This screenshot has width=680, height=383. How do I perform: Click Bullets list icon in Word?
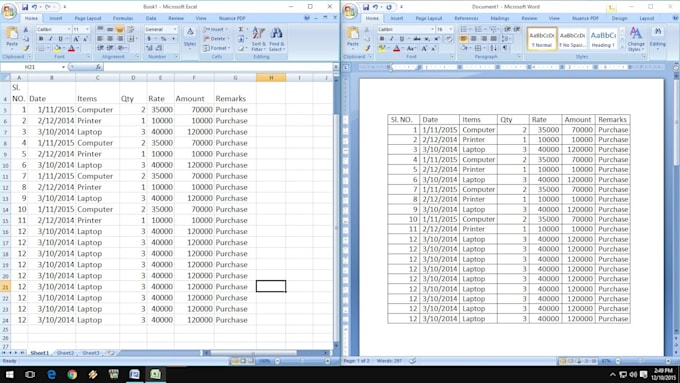click(x=464, y=29)
